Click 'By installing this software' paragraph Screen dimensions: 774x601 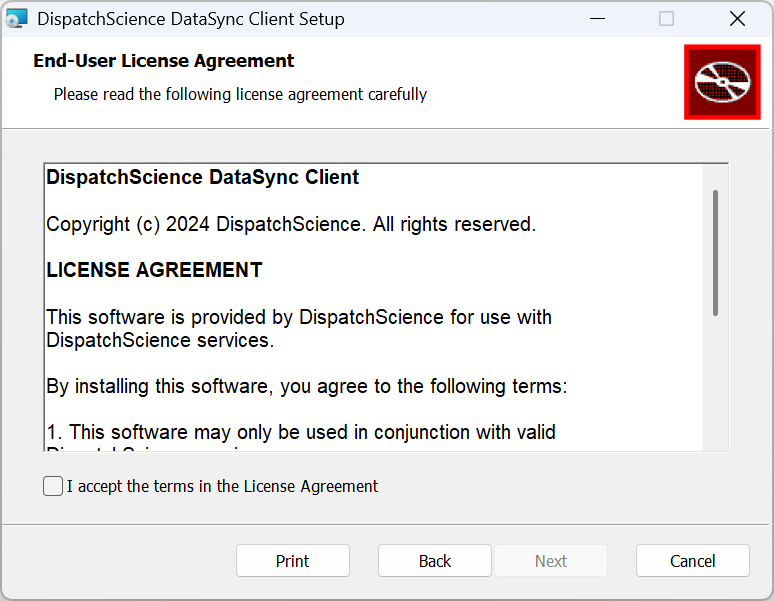tap(307, 386)
